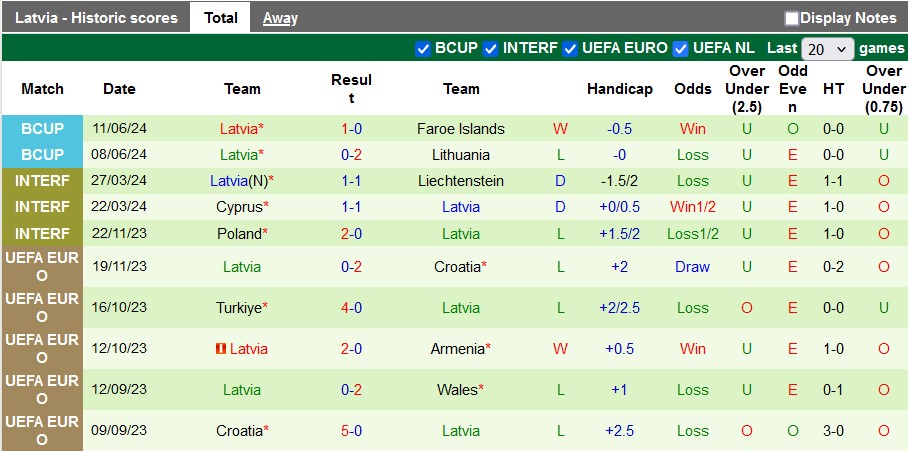908x451 pixels.
Task: Uncheck the INTERF filter checkbox
Action: [491, 48]
